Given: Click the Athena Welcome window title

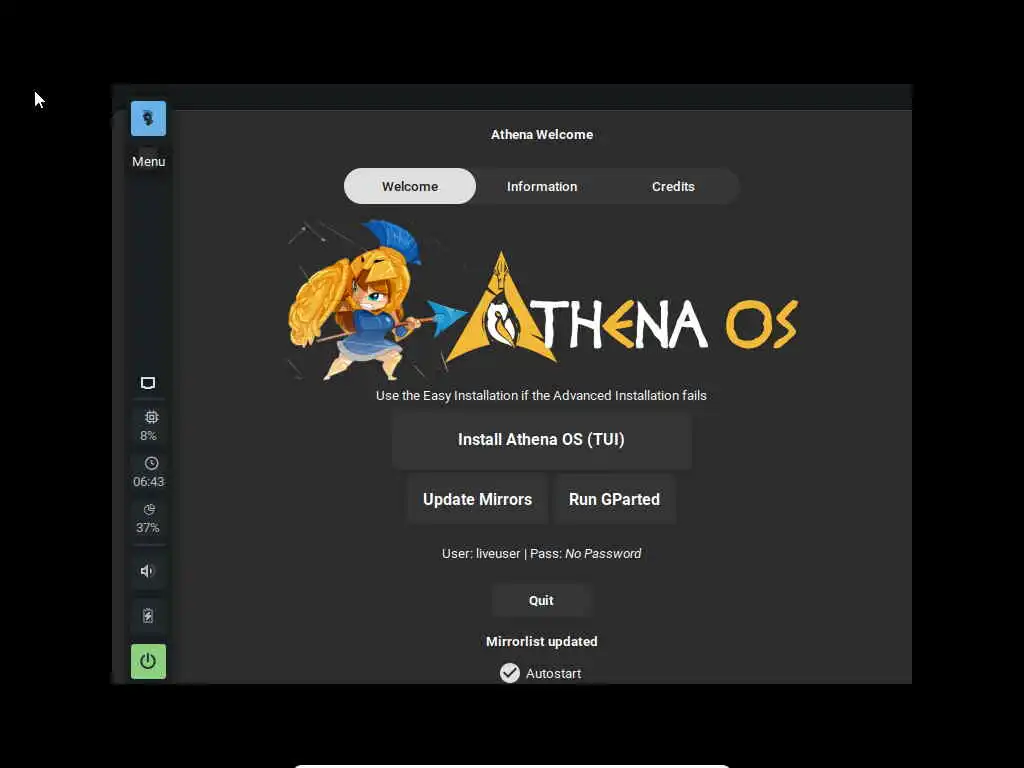Looking at the screenshot, I should pos(542,135).
